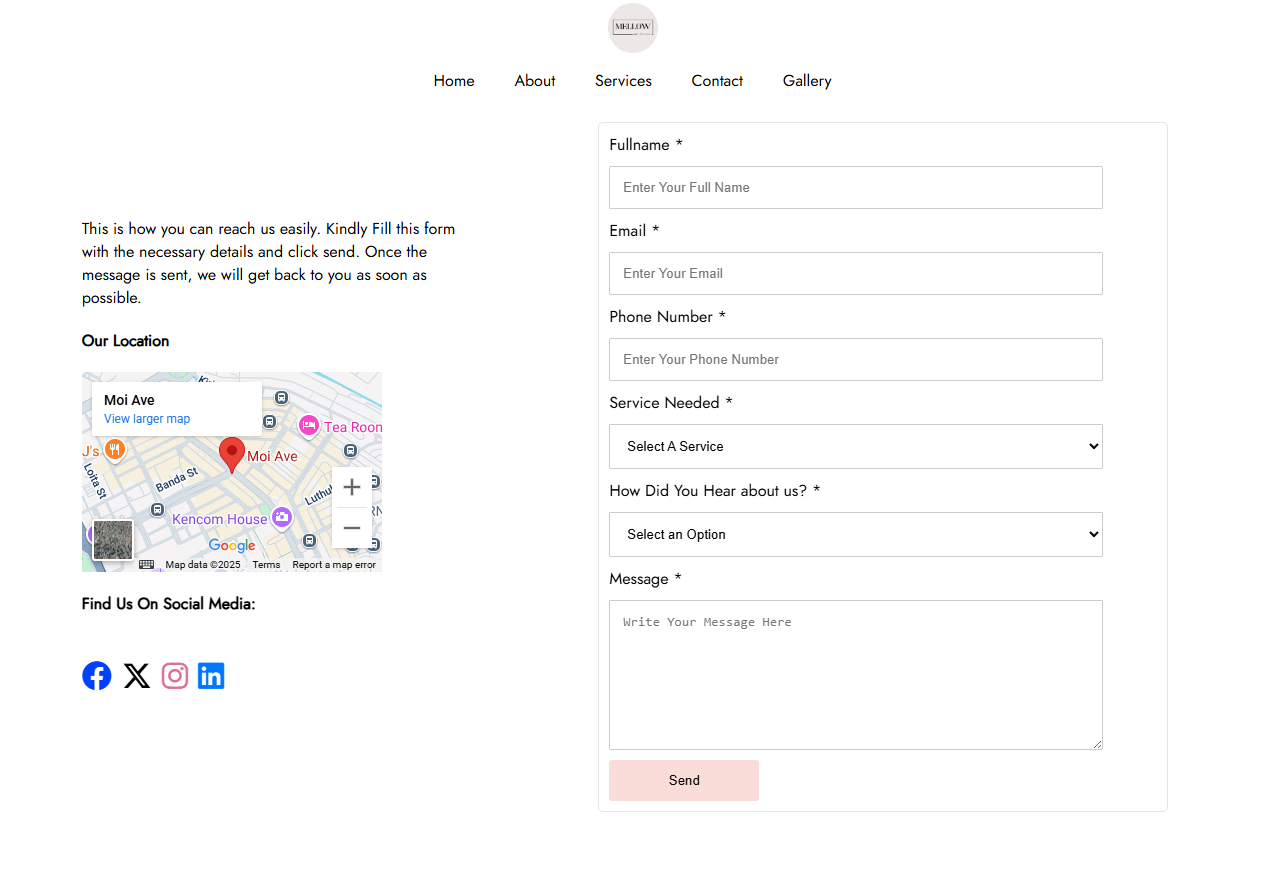Click the 'Report a map error' link
1263x883 pixels.
pyautogui.click(x=334, y=564)
